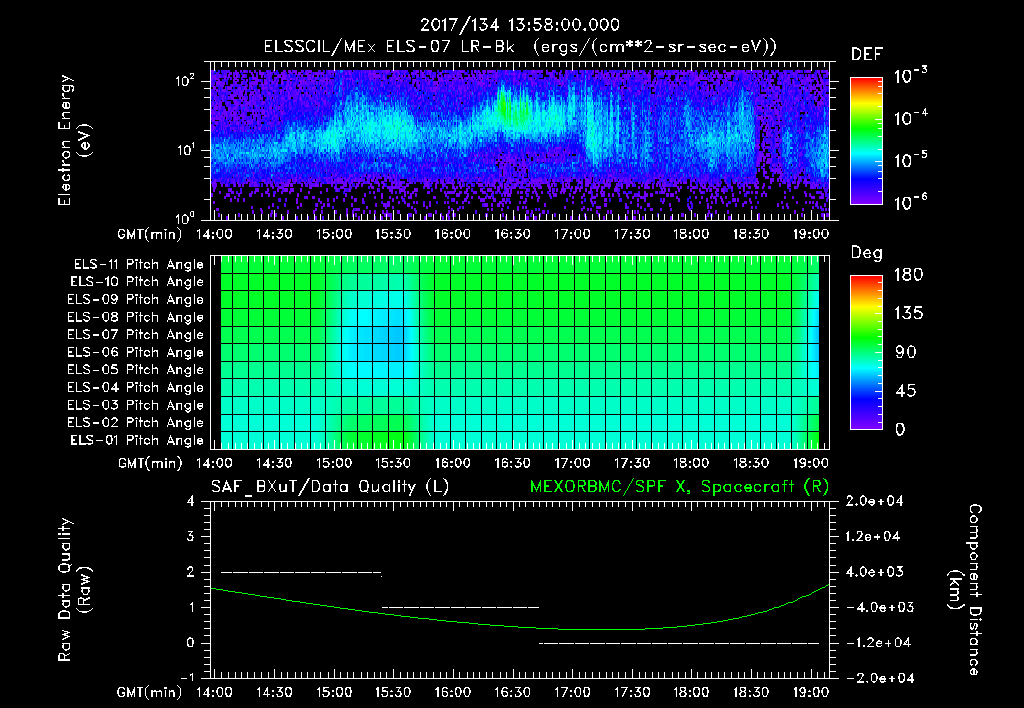Click the 10⁰ tick on electron energy axis
1024x708 pixels.
[185, 217]
